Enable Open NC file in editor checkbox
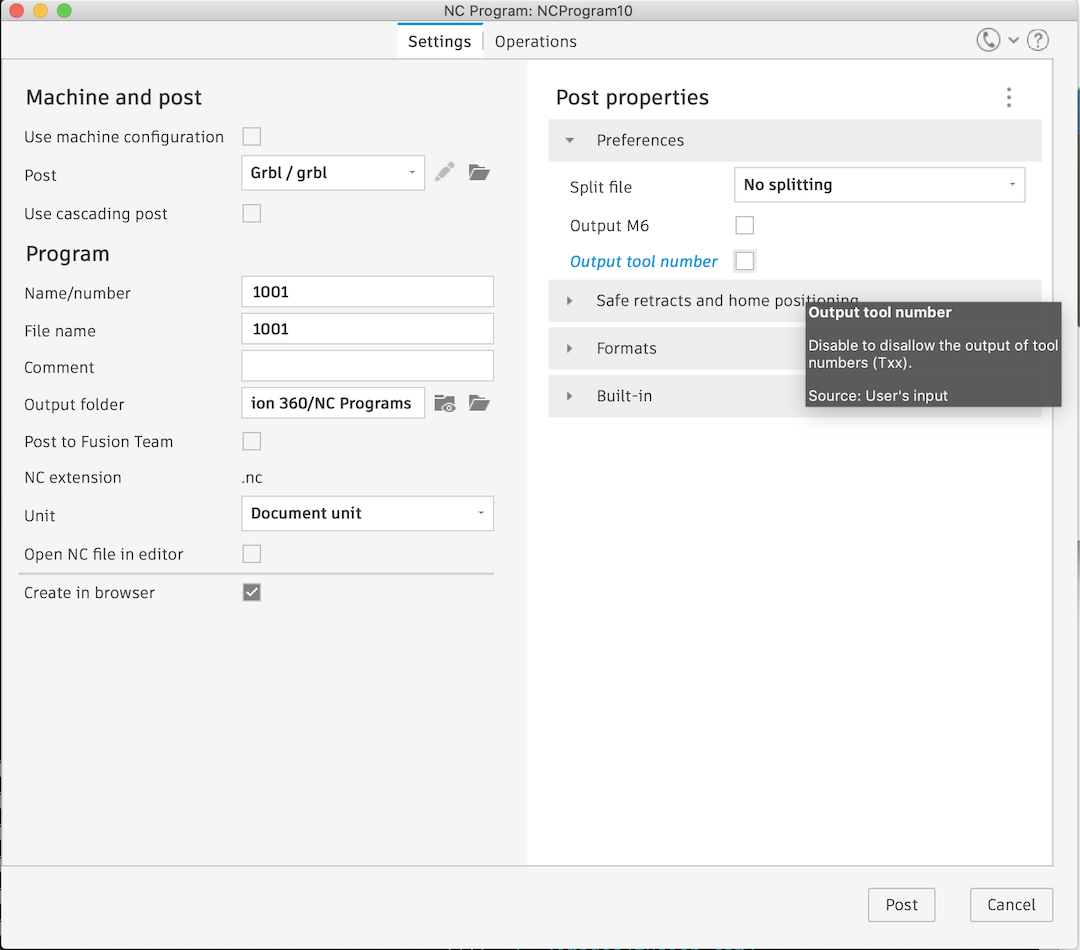 [251, 554]
